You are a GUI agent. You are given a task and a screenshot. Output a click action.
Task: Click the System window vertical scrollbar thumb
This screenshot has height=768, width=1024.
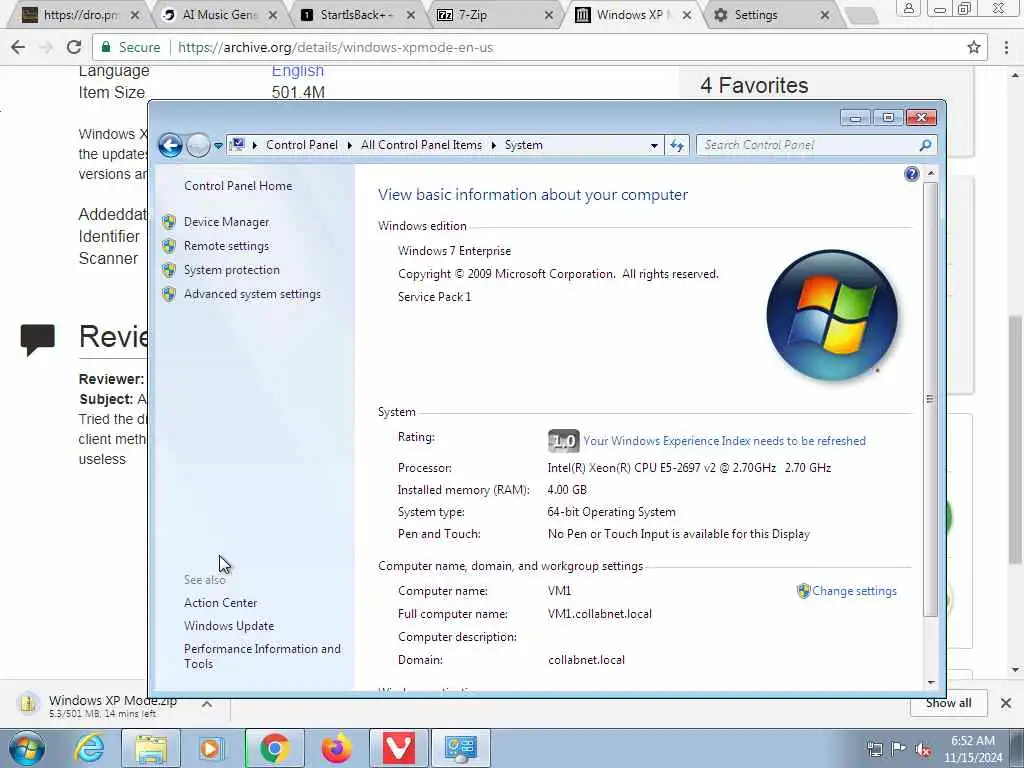point(930,398)
